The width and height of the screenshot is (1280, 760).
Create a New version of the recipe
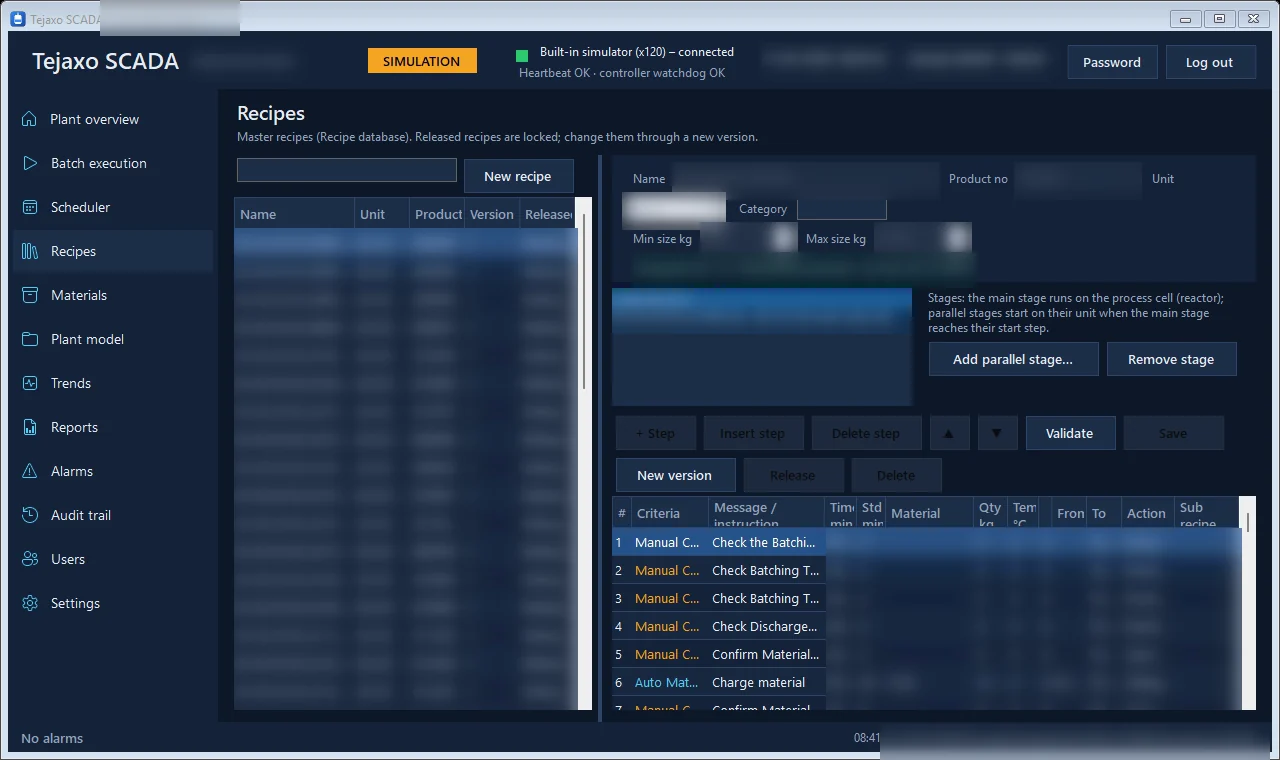[x=675, y=475]
